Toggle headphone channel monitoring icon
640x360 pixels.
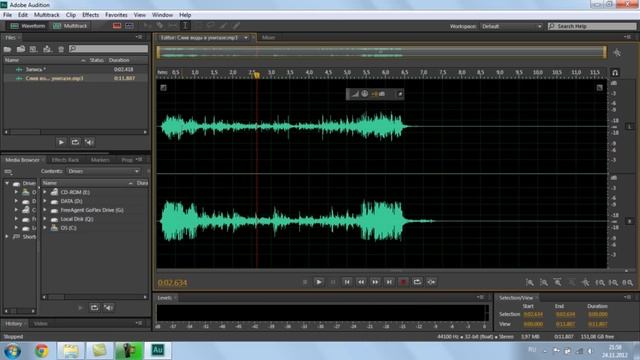point(615,73)
